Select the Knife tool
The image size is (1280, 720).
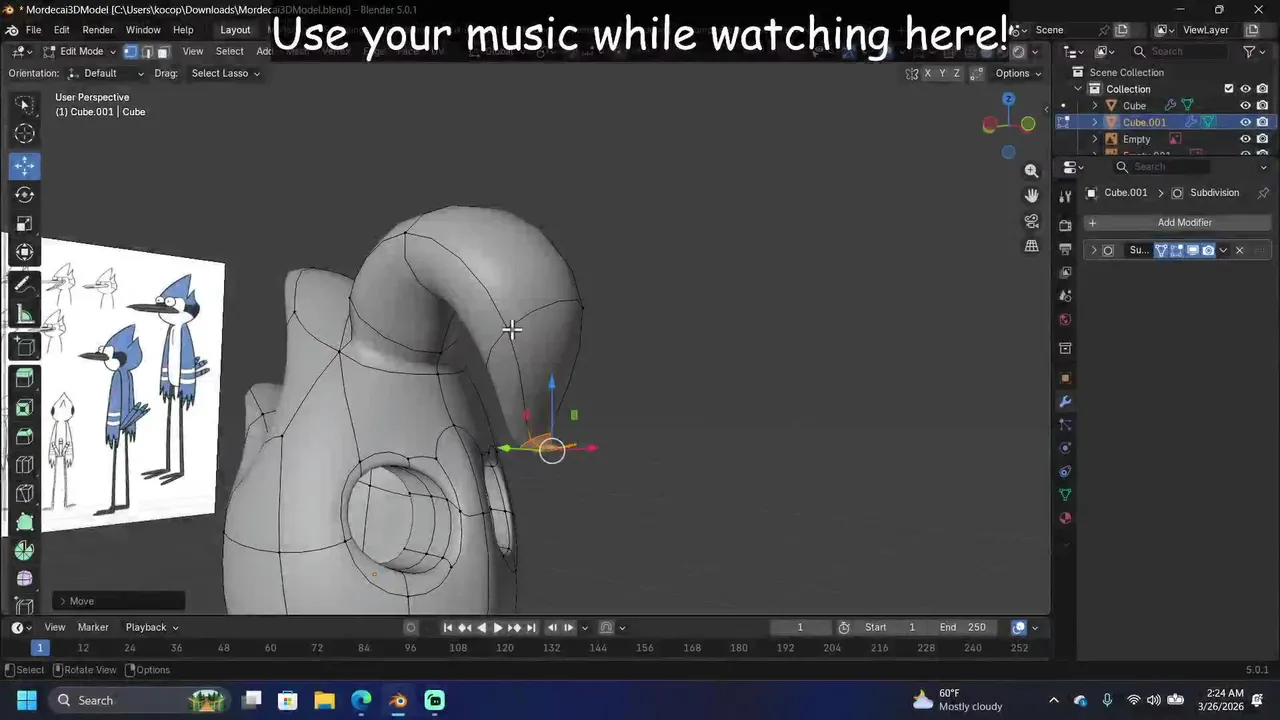(25, 493)
